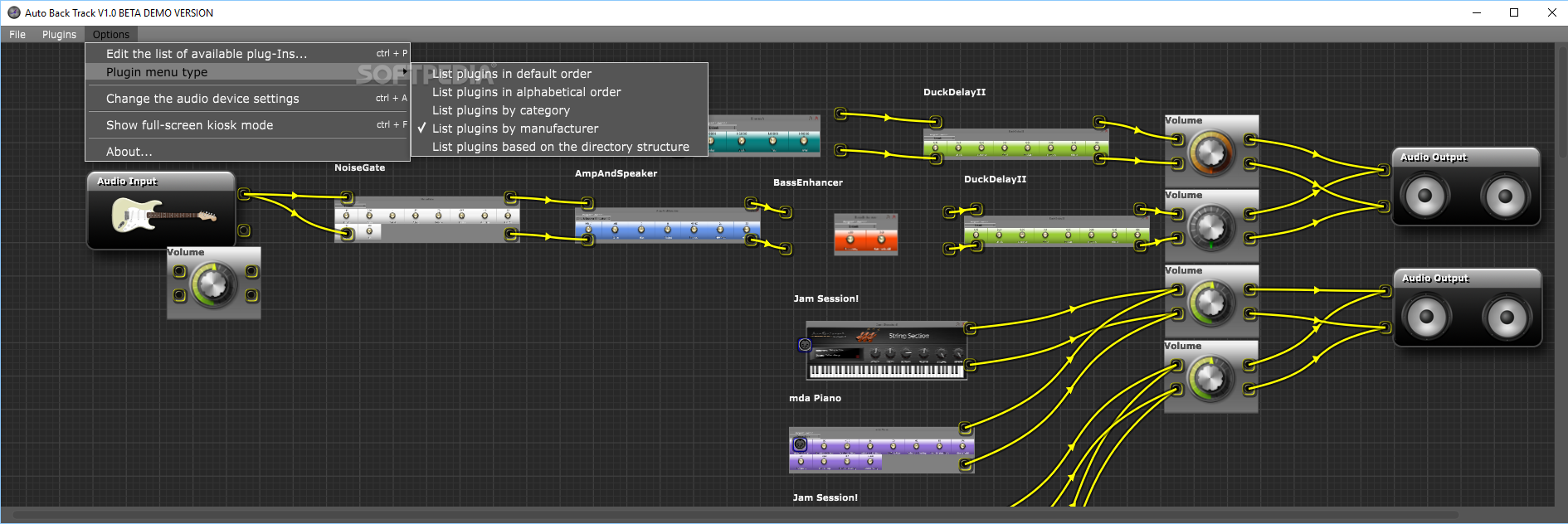Select List plugins by category
This screenshot has width=1568, height=524.
[560, 110]
